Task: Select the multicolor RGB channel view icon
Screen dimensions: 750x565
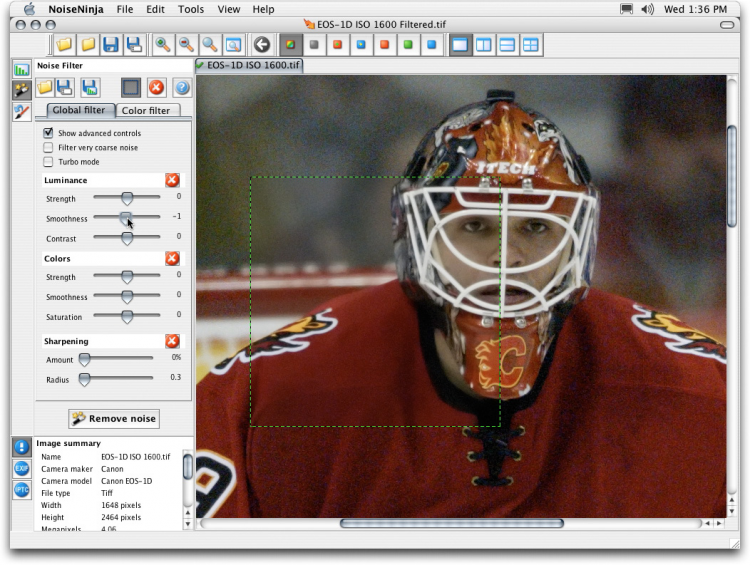Action: pyautogui.click(x=290, y=45)
